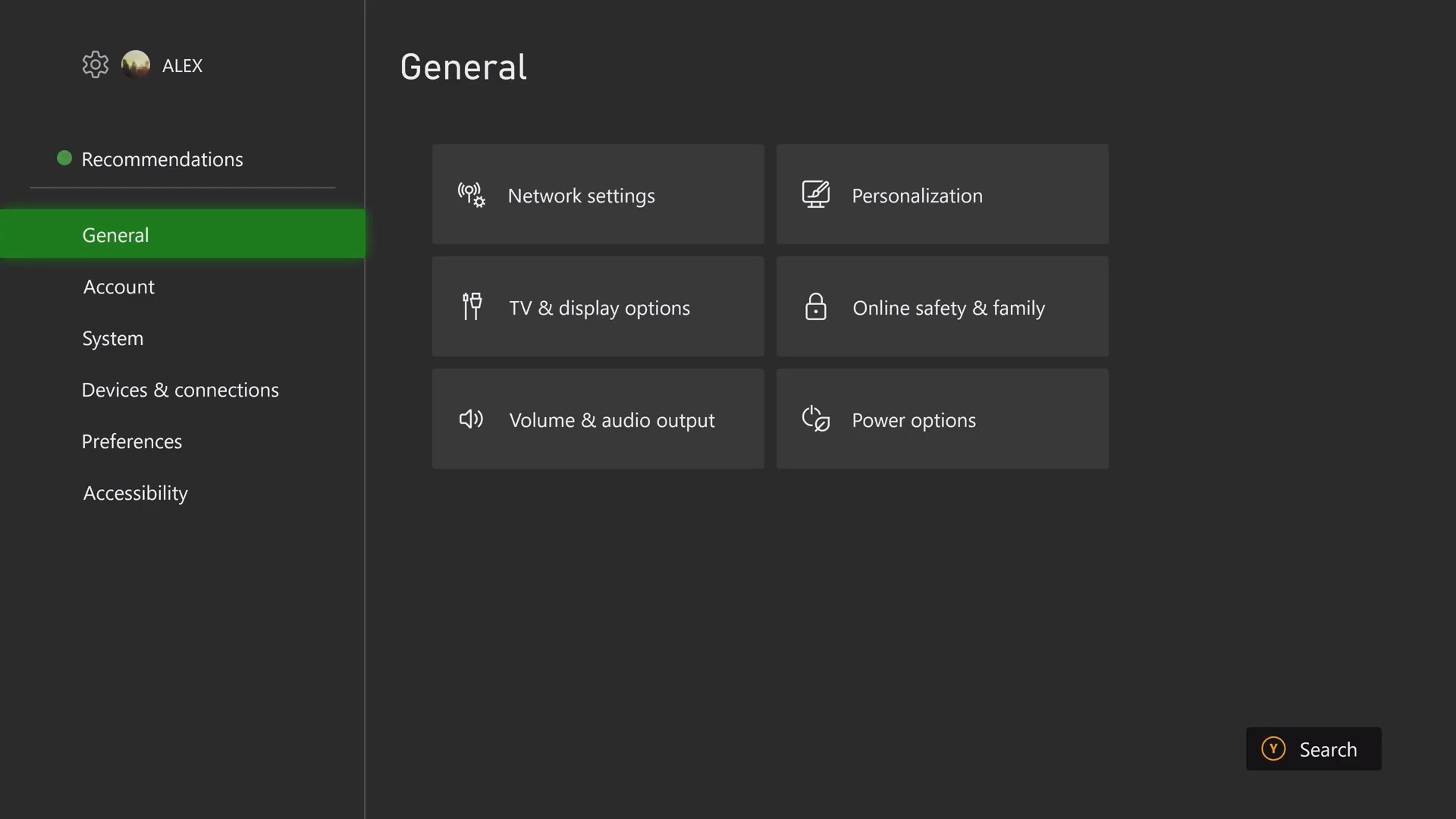Select the ALEX profile avatar picture
Image resolution: width=1456 pixels, height=819 pixels.
click(136, 64)
